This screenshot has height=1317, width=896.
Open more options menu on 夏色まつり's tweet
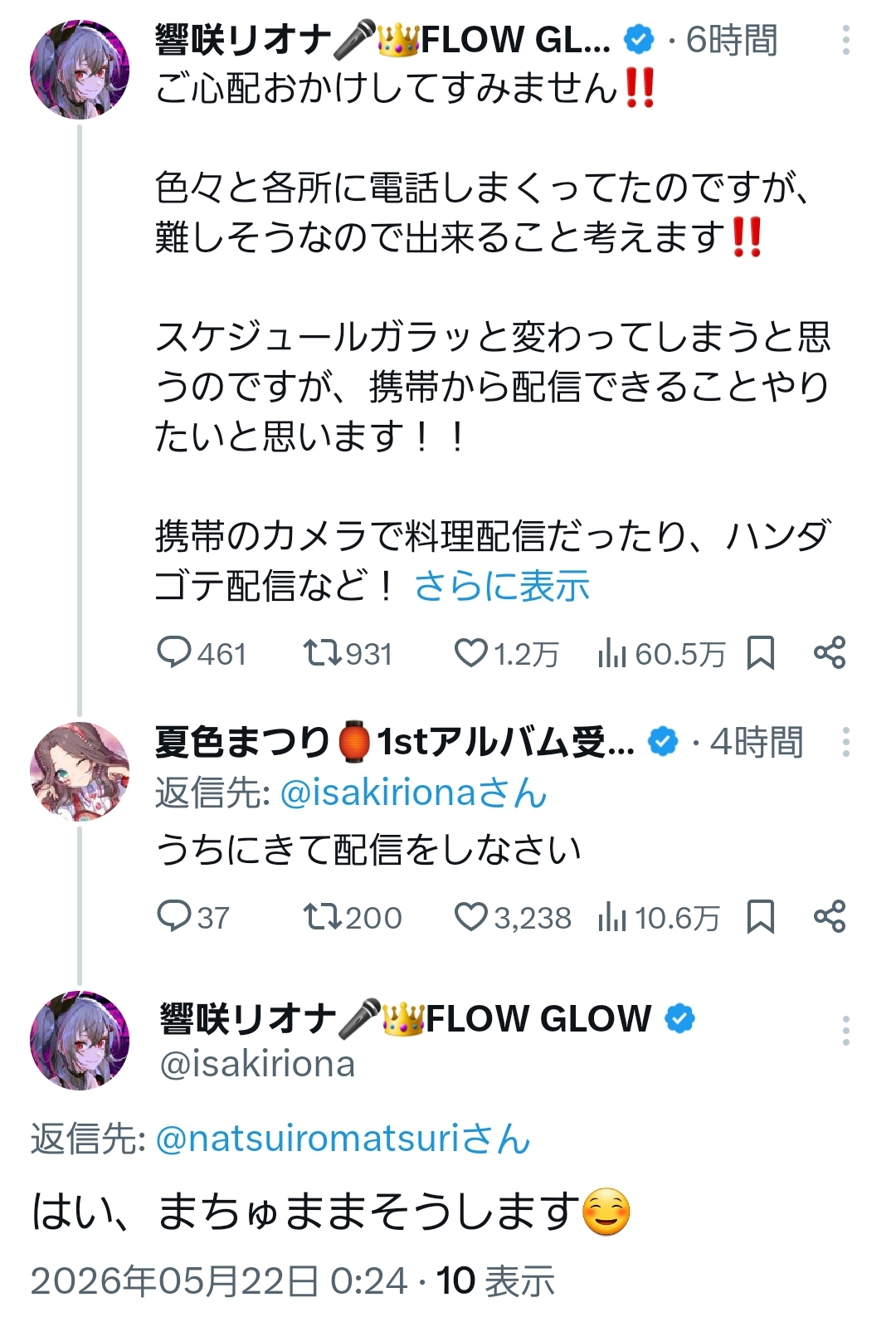[x=845, y=742]
